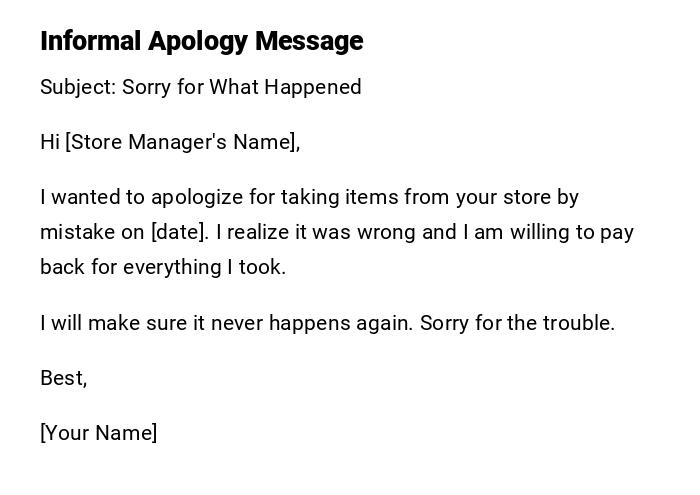Screen dimensions: 700x495
Task: Click the phrase "back for everything I took."
Action: [163, 267]
